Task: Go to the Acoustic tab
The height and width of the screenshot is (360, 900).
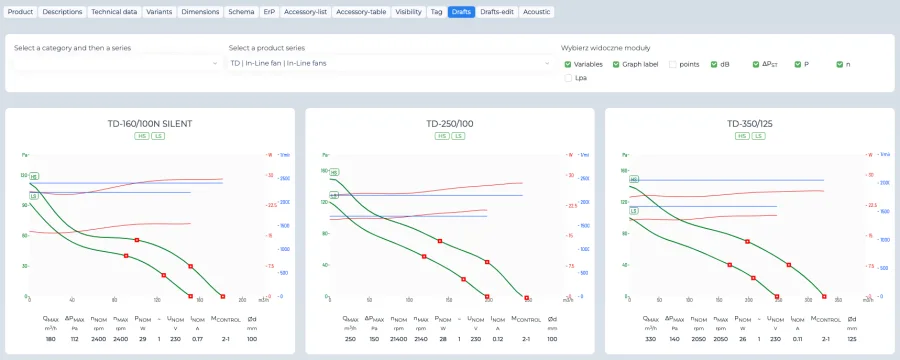Action: (537, 11)
